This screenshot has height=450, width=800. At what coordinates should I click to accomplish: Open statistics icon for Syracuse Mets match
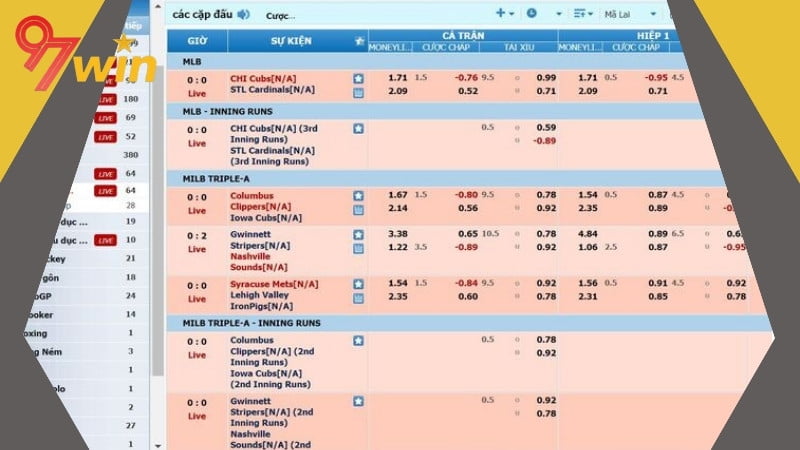click(x=358, y=298)
